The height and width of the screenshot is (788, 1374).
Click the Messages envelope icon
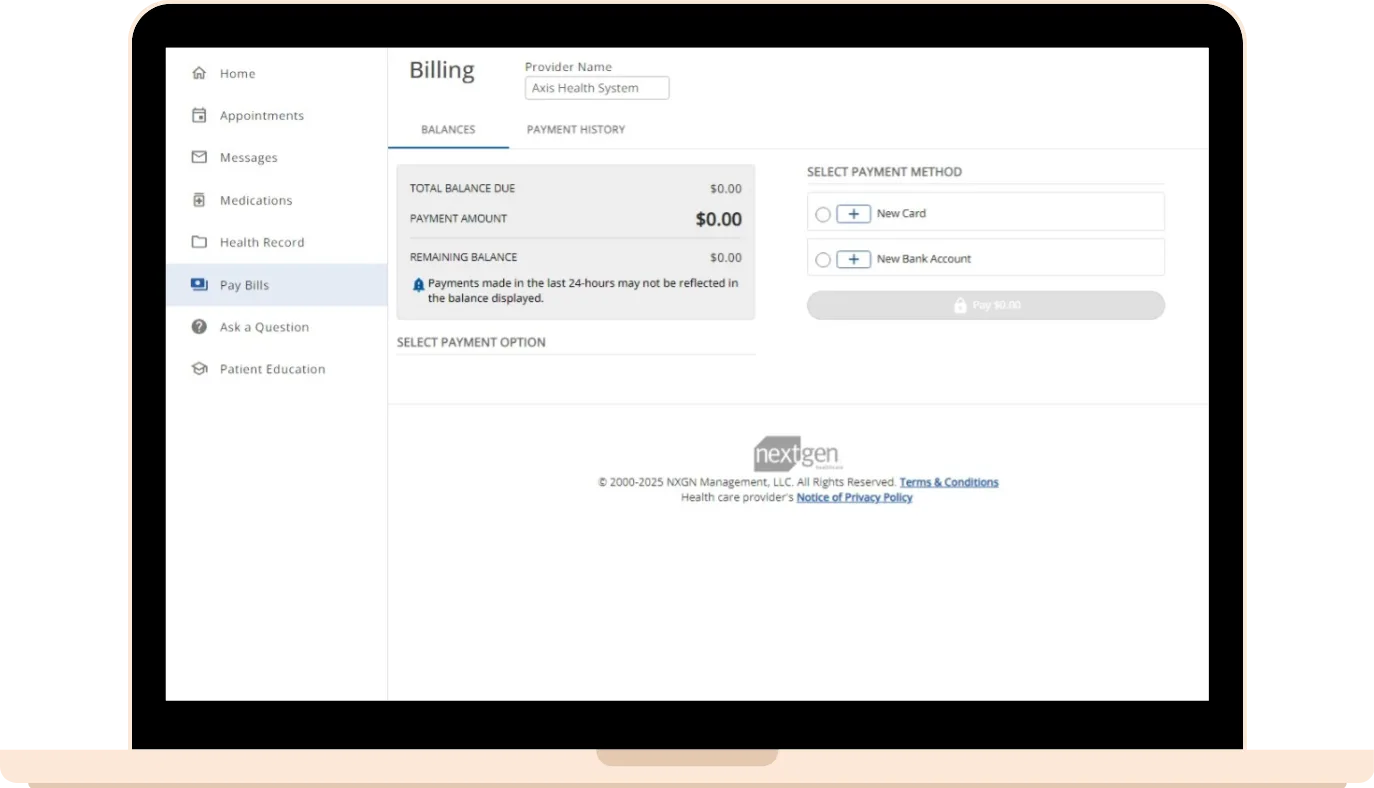coord(199,157)
